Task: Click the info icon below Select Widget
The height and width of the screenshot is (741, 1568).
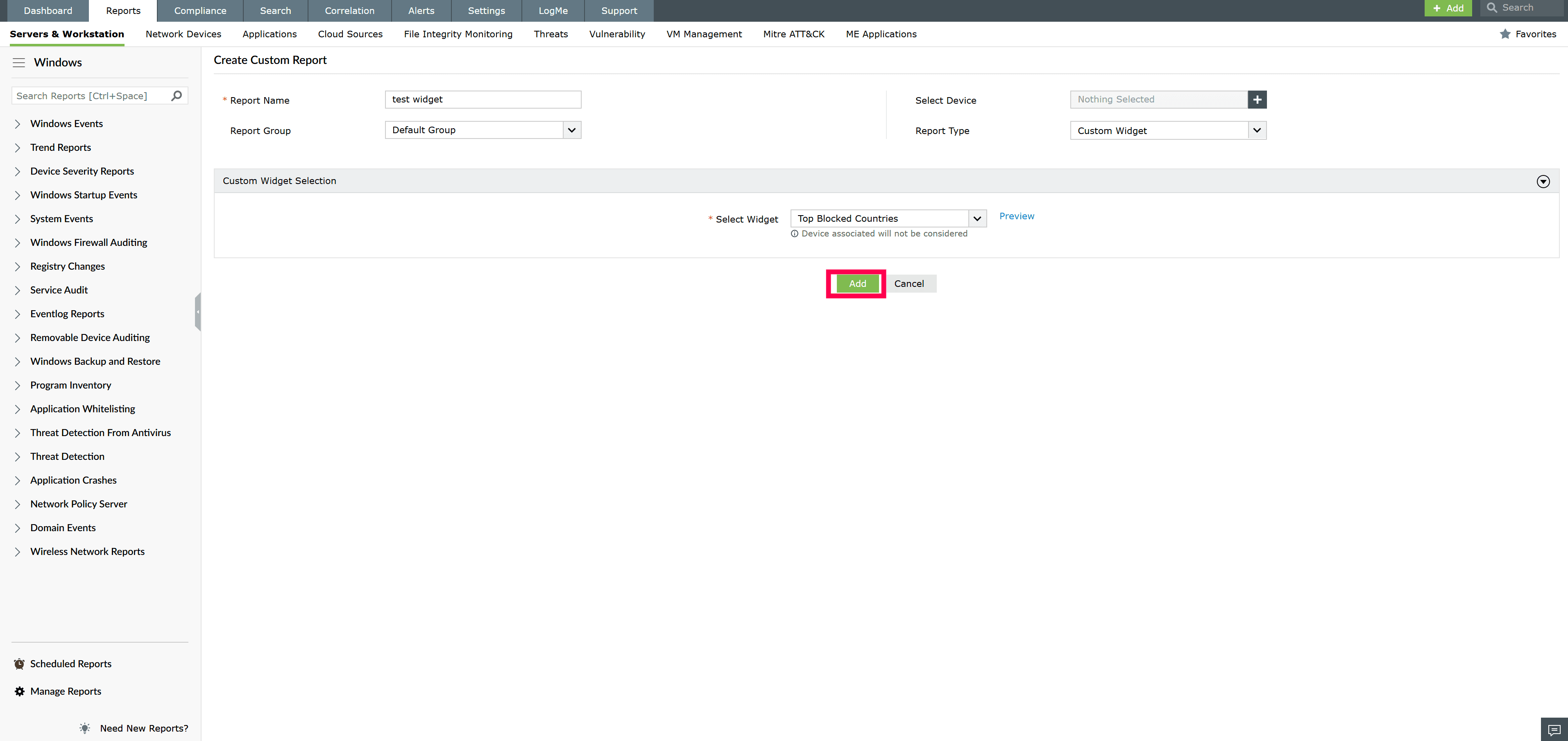Action: tap(794, 234)
